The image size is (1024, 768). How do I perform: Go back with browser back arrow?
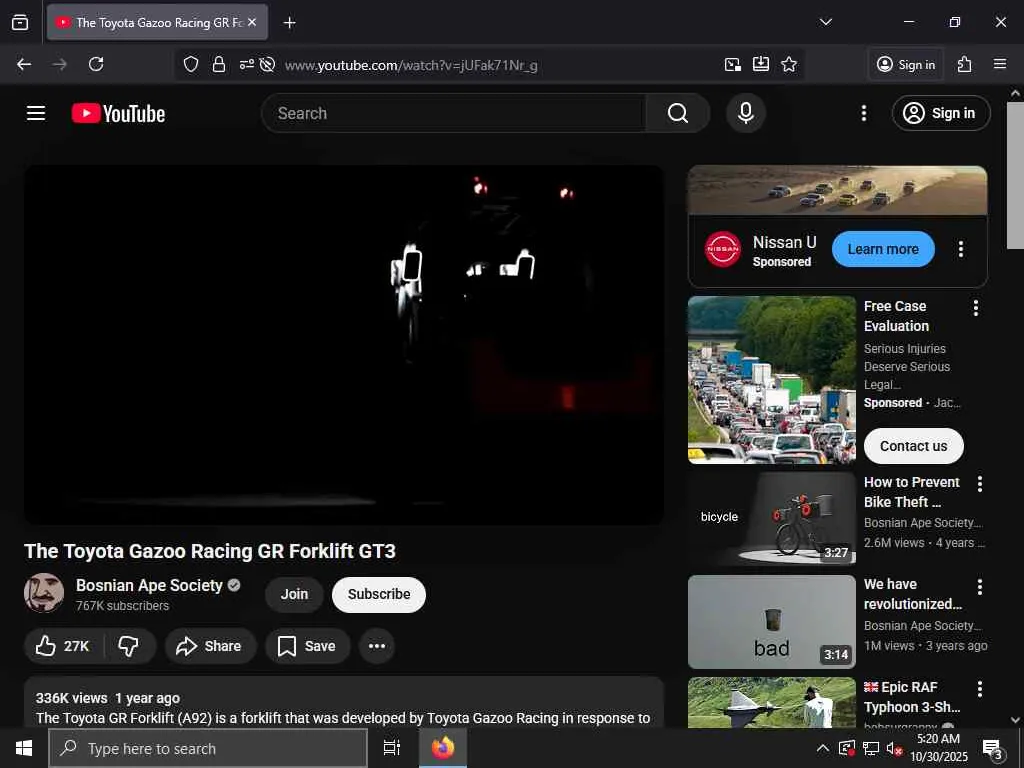(24, 64)
